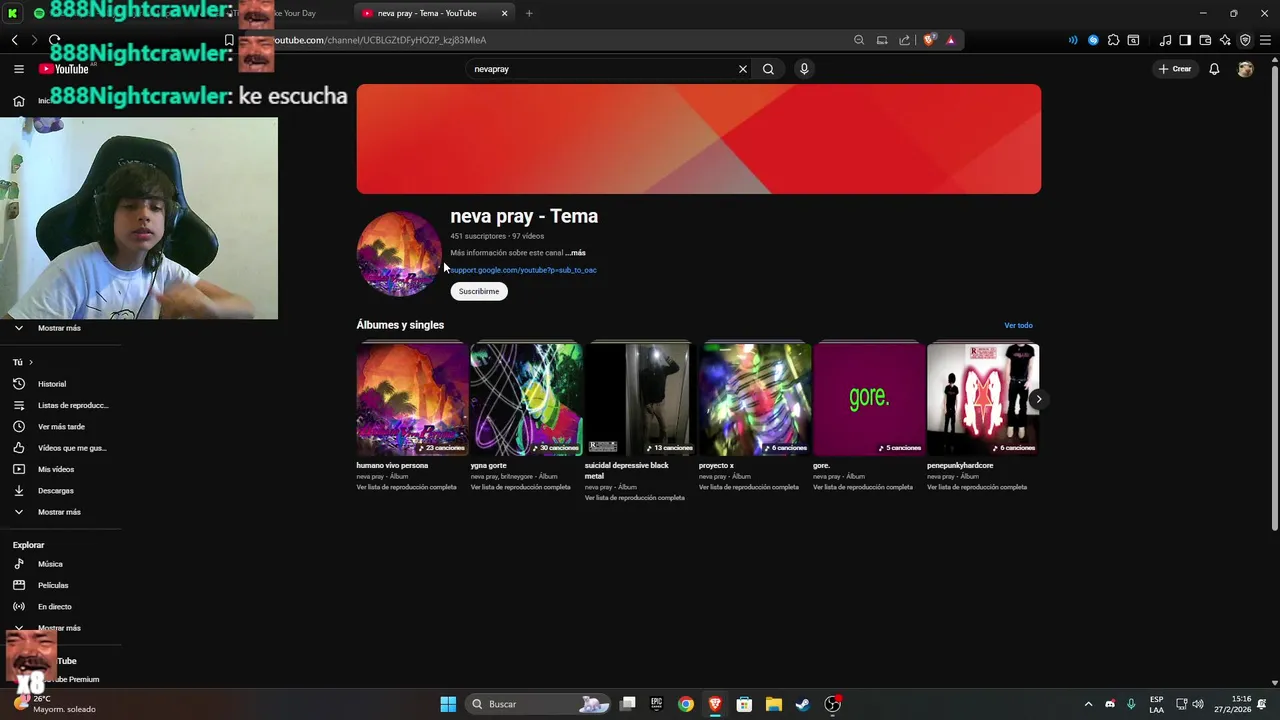The image size is (1280, 720).
Task: Go to the YouTube home logo
Action: tap(64, 69)
